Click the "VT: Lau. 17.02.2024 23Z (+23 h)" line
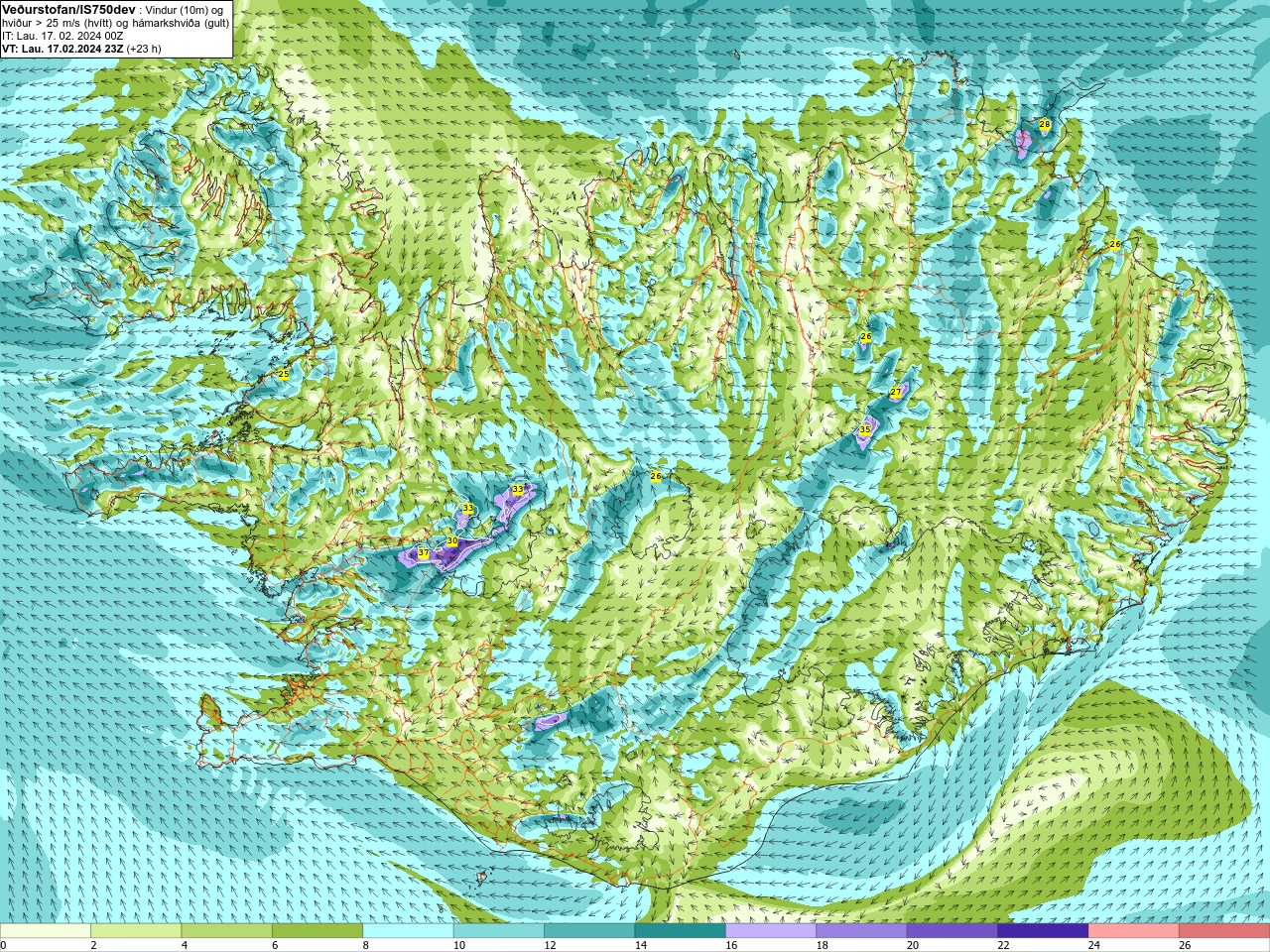 (81, 48)
